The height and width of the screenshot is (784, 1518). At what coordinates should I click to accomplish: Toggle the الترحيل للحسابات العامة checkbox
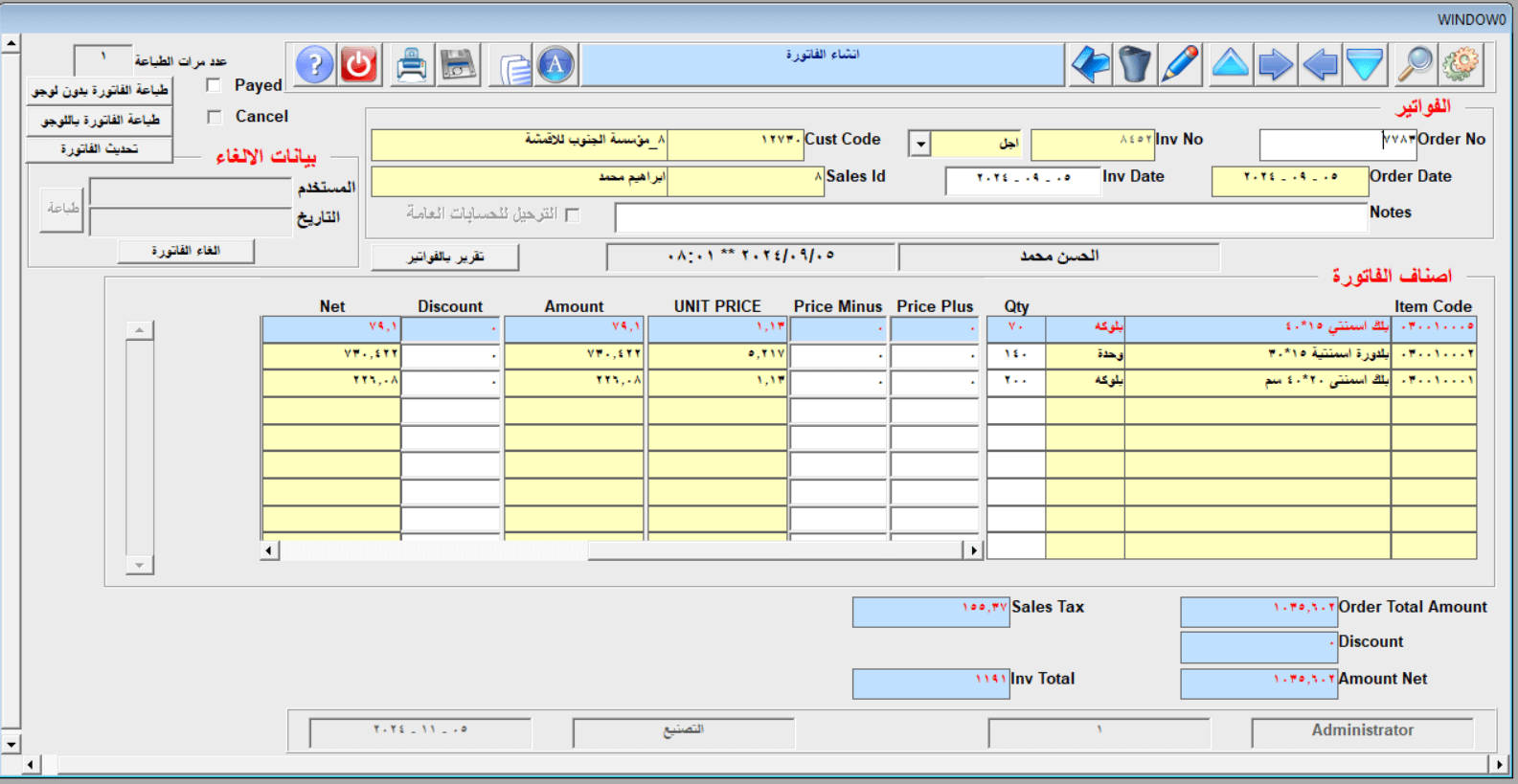[x=573, y=214]
